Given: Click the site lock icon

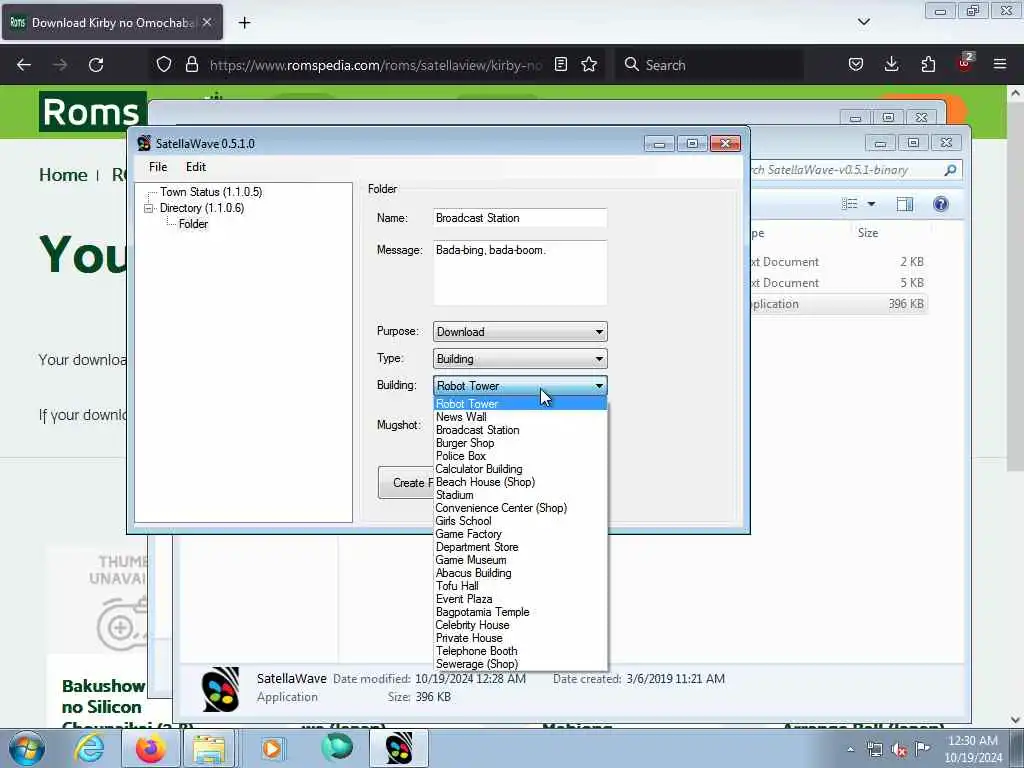Looking at the screenshot, I should click(191, 65).
